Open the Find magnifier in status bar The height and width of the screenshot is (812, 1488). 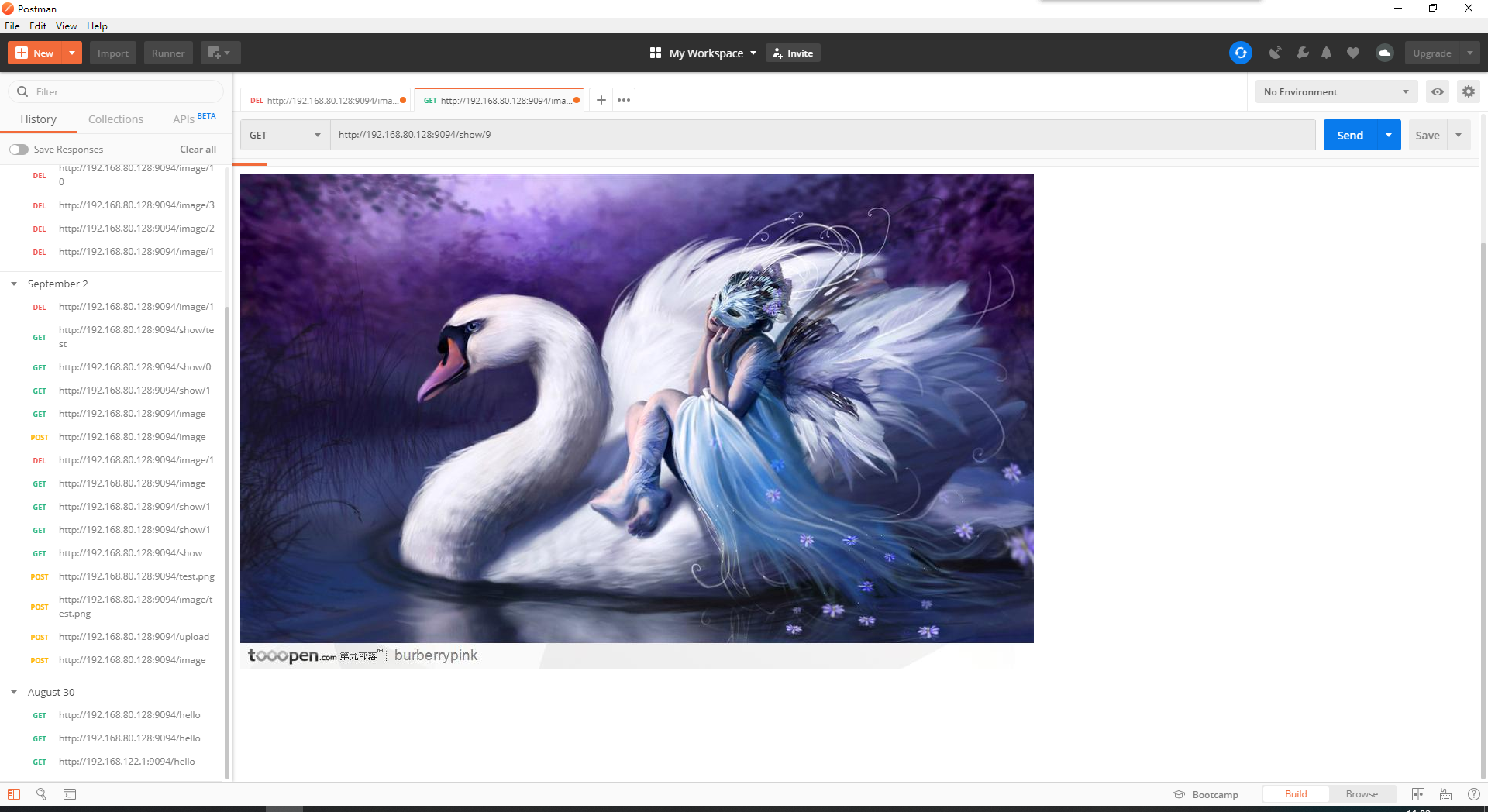(x=42, y=794)
